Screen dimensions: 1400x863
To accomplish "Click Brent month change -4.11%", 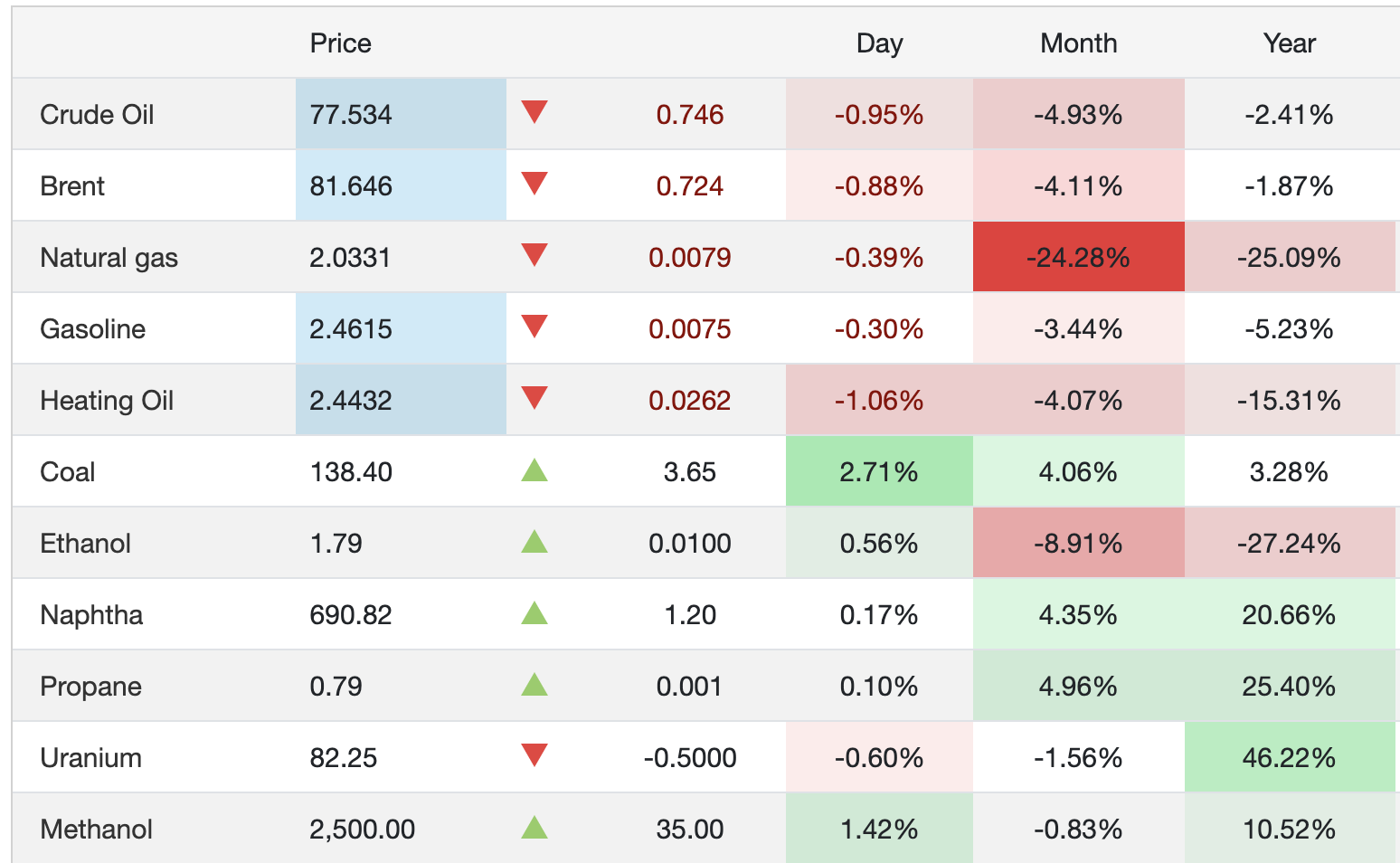I will point(1078,186).
